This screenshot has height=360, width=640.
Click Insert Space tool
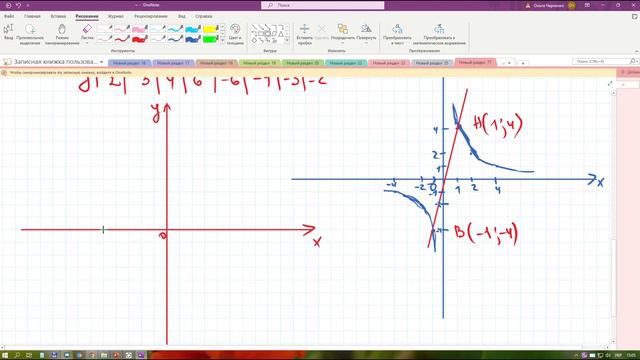(304, 34)
